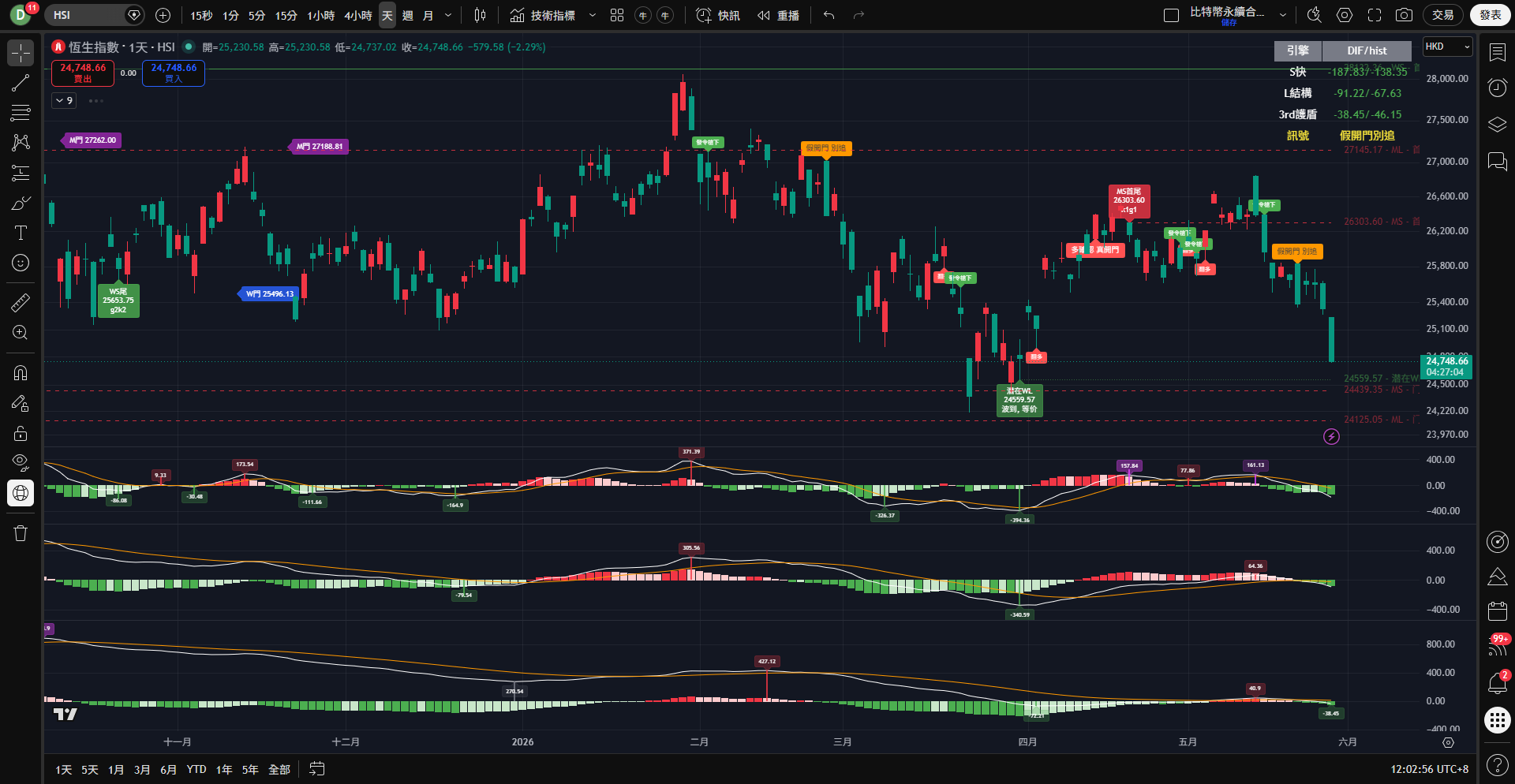Select the trend line drawing tool
The width and height of the screenshot is (1515, 784).
coord(21,83)
